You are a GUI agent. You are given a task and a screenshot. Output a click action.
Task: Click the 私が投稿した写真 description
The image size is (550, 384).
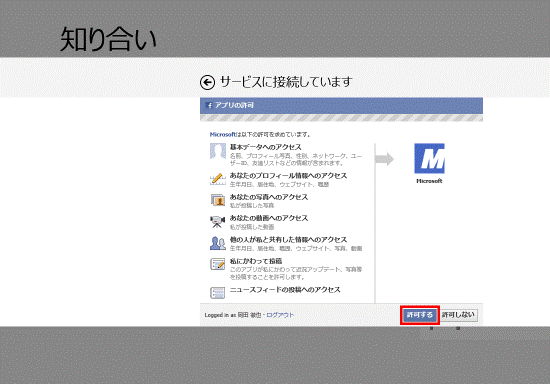252,206
